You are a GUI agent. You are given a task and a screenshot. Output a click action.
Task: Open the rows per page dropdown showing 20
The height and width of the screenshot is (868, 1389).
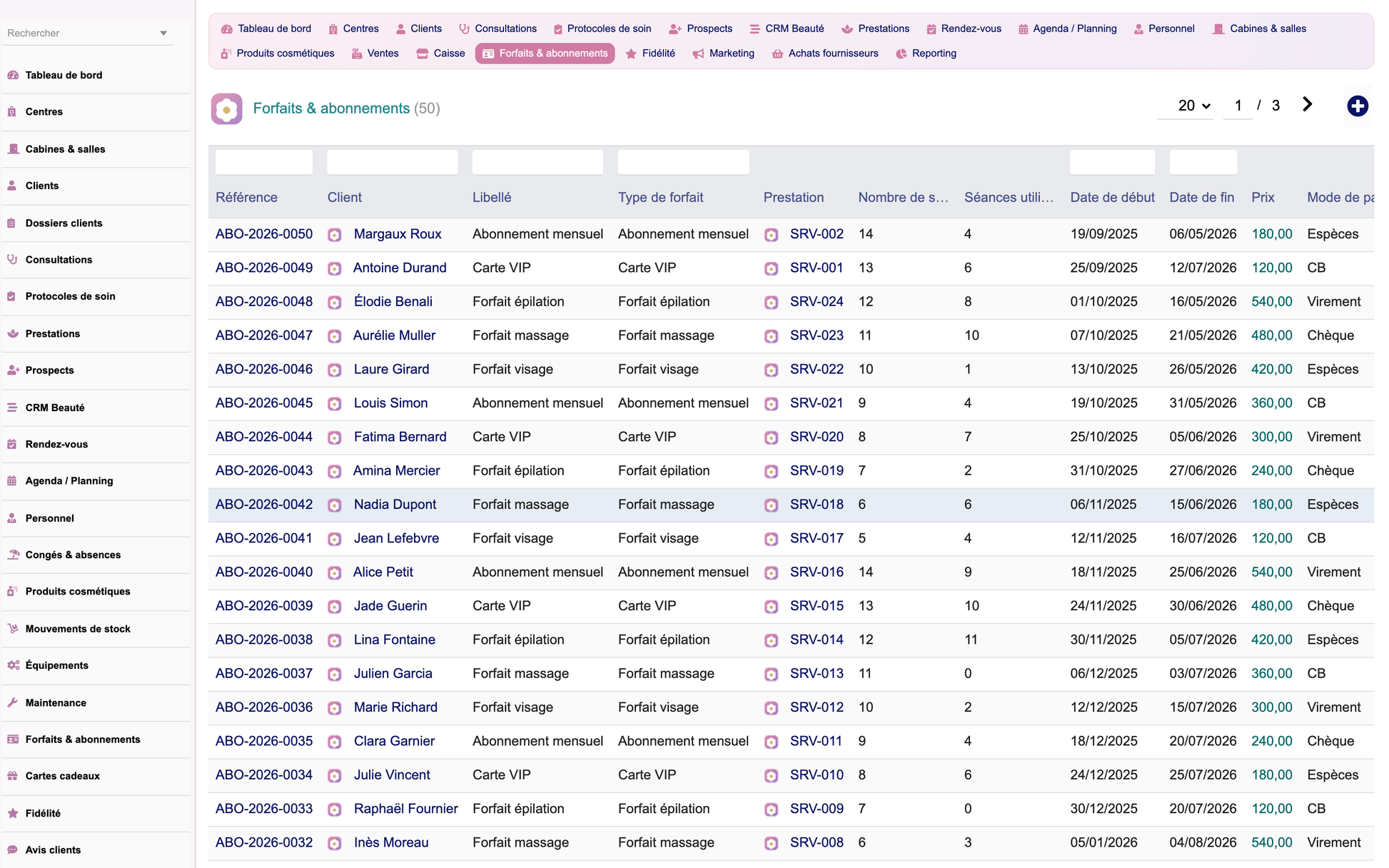pos(1185,106)
